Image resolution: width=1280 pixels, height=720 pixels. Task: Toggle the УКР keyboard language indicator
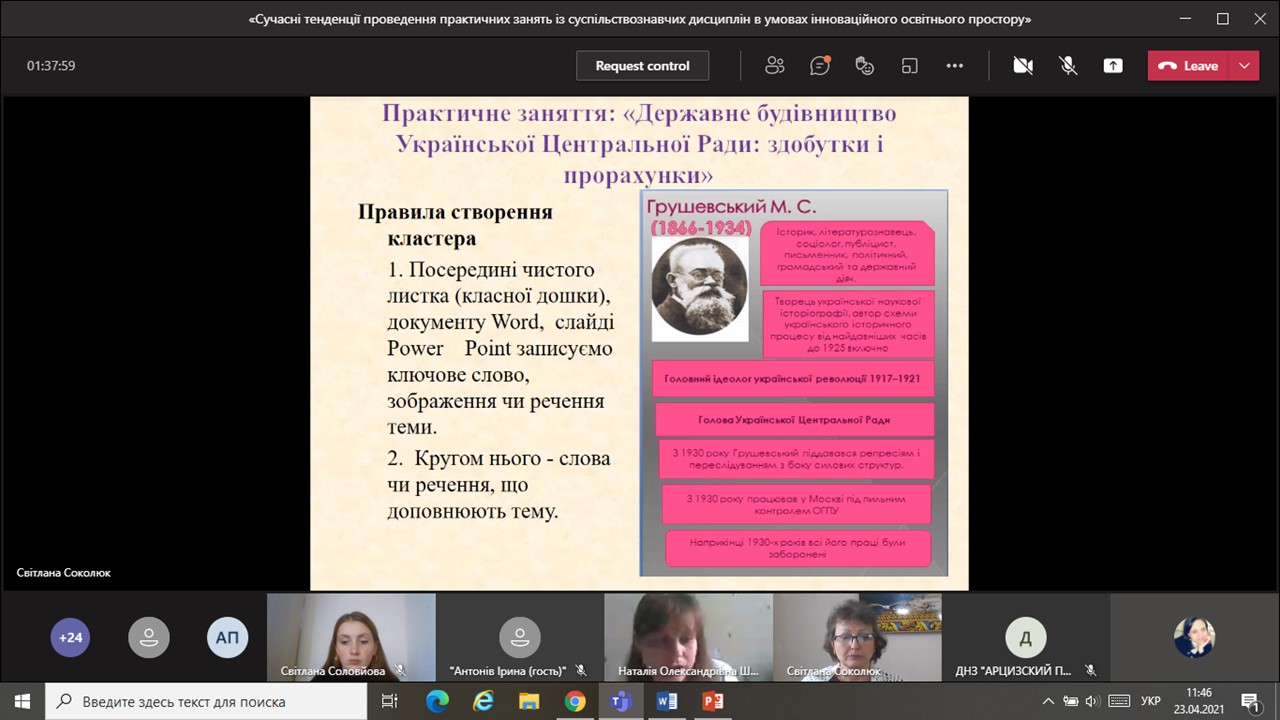click(1151, 701)
